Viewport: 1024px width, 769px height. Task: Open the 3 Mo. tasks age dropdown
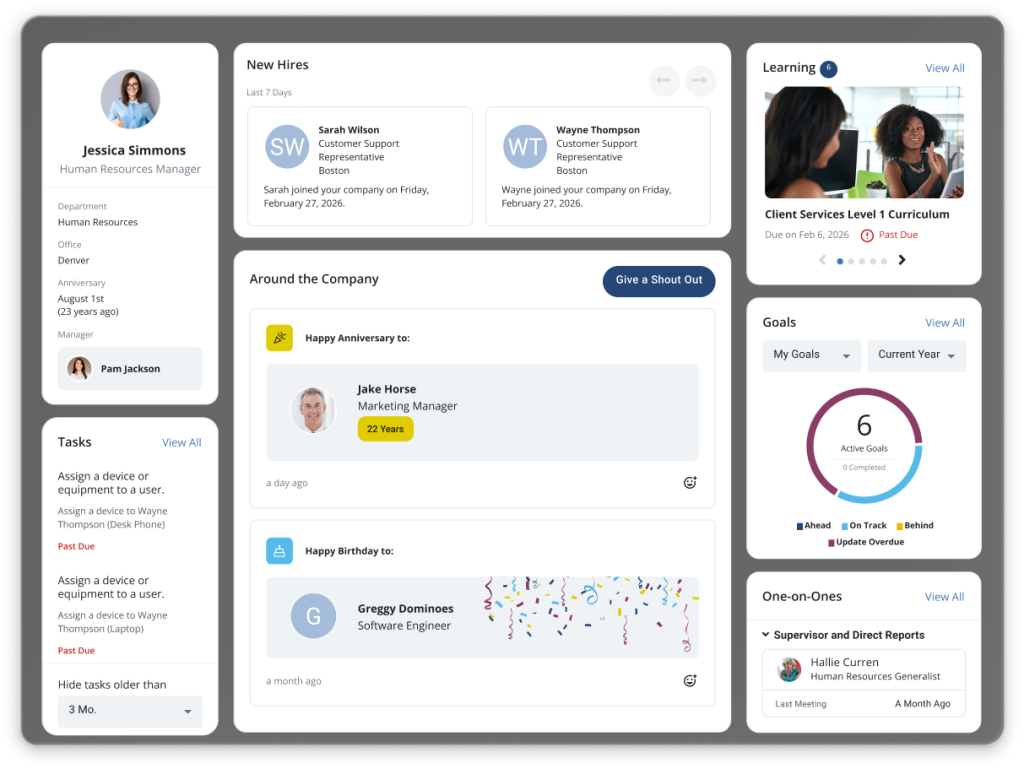(x=130, y=711)
